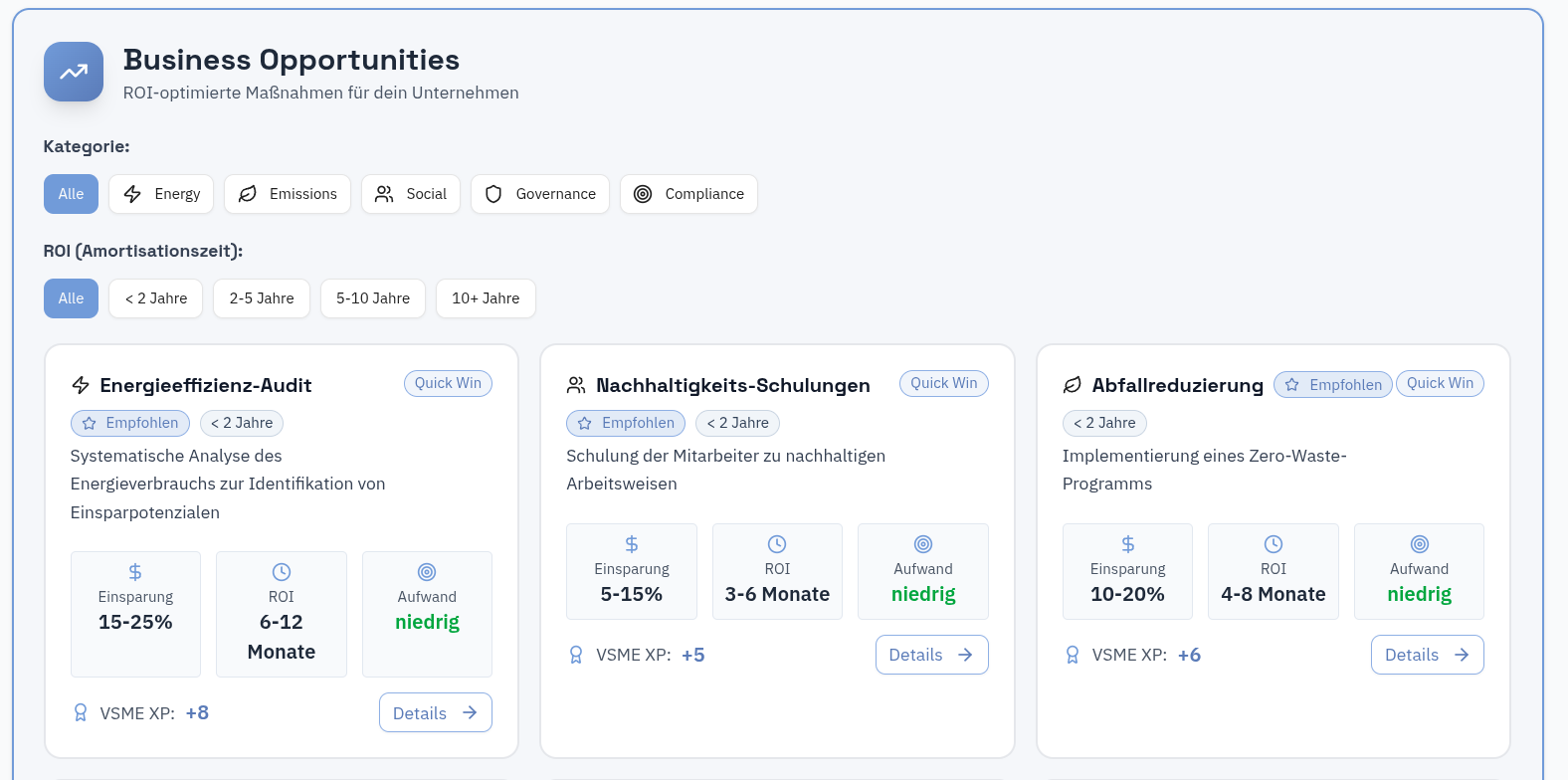1568x780 pixels.
Task: Filter opportunities by Governance category
Action: (x=540, y=194)
